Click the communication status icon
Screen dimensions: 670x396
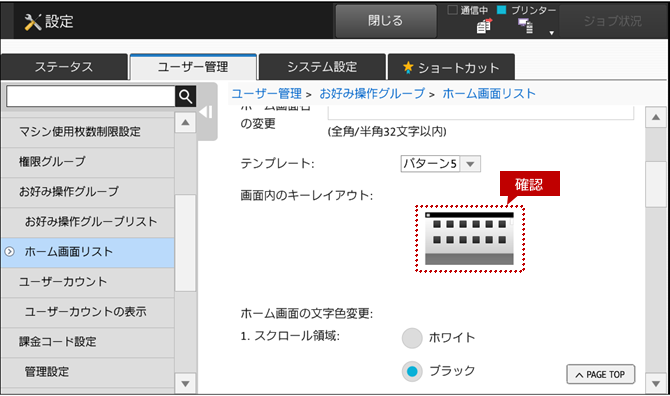pos(484,26)
